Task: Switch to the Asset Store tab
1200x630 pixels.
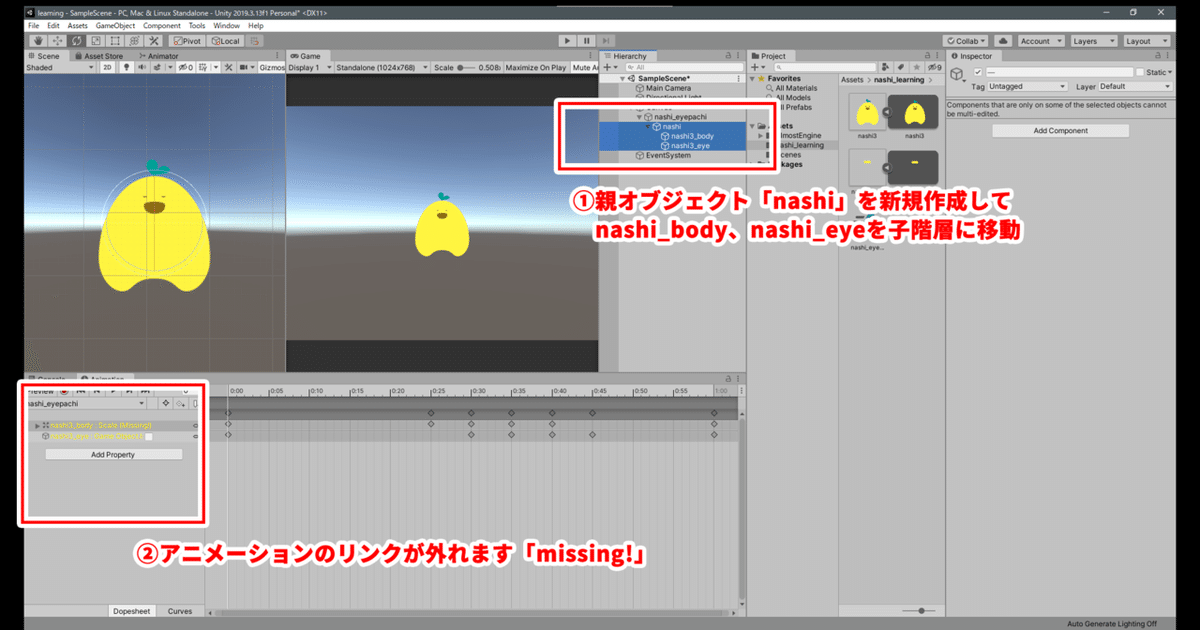Action: 99,56
